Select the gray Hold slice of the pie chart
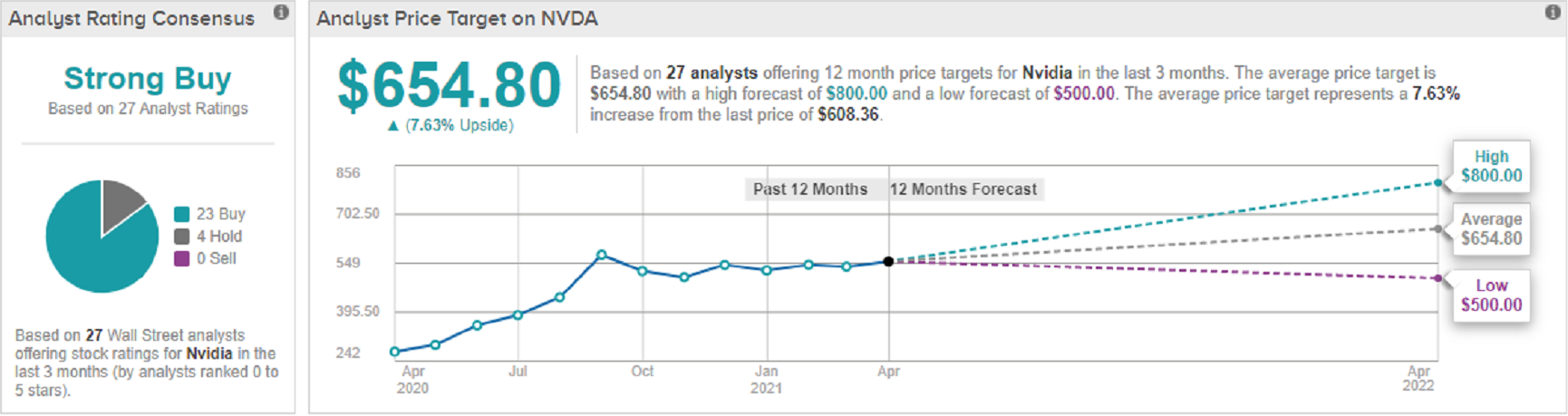Screen dimensions: 1568x416 121,201
